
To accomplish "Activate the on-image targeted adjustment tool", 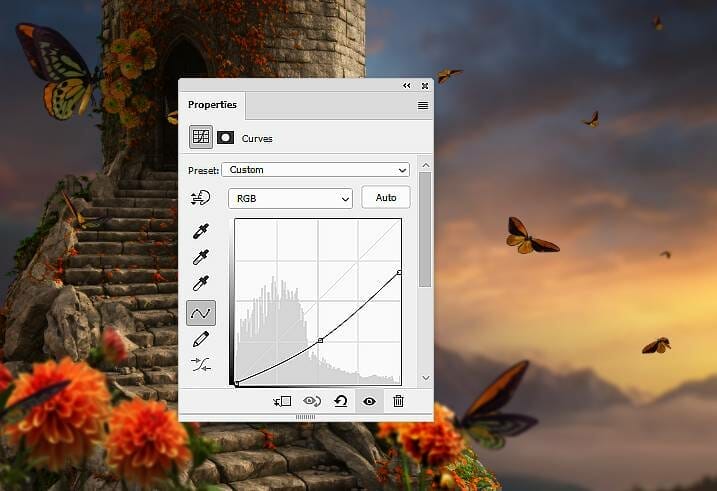I will click(x=201, y=198).
